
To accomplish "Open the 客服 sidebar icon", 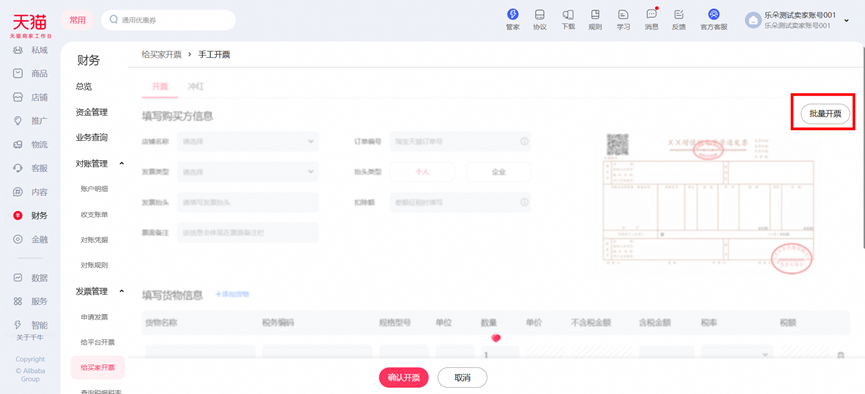I will pyautogui.click(x=18, y=168).
